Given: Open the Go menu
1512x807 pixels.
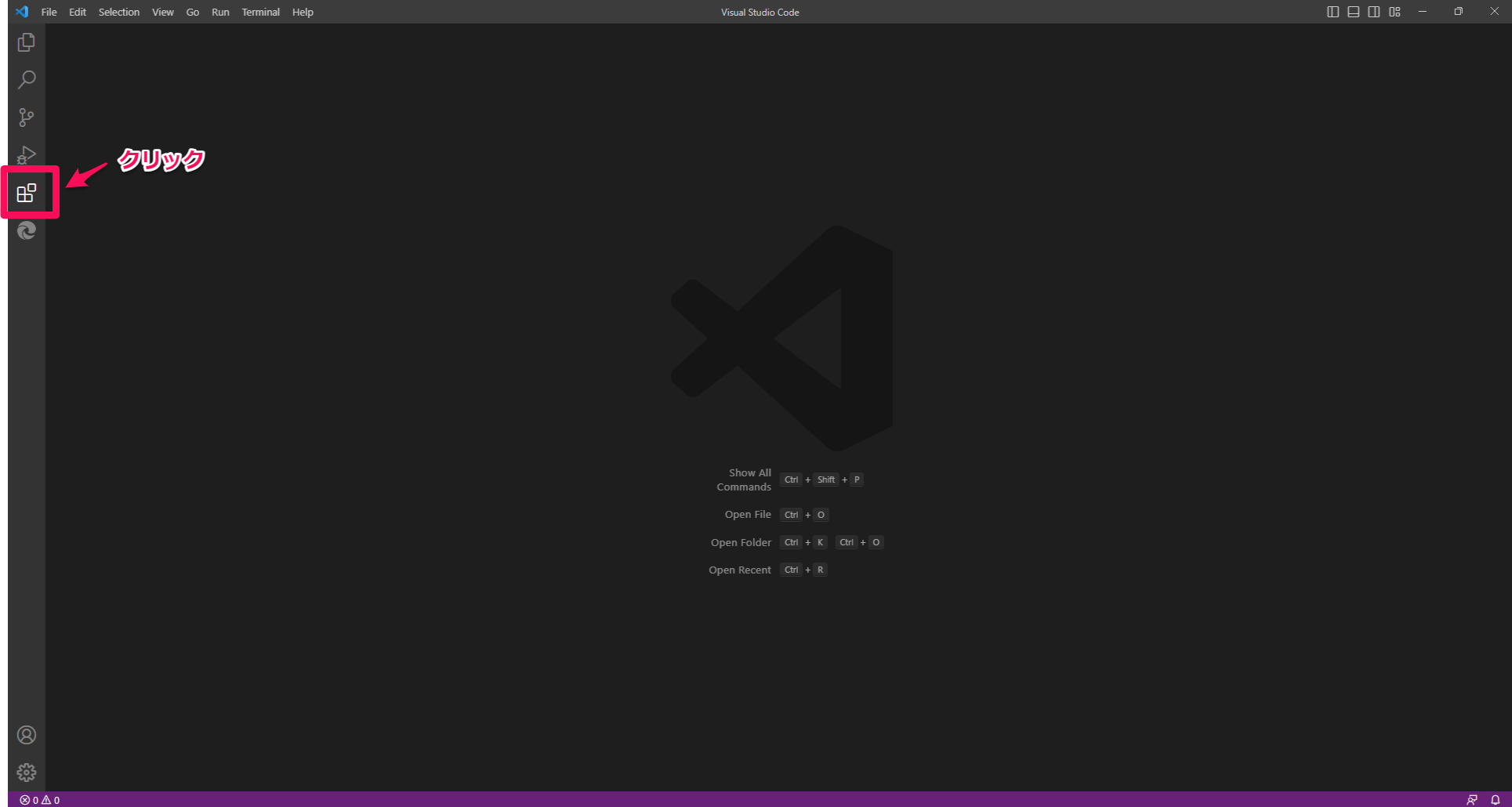Looking at the screenshot, I should [x=193, y=12].
